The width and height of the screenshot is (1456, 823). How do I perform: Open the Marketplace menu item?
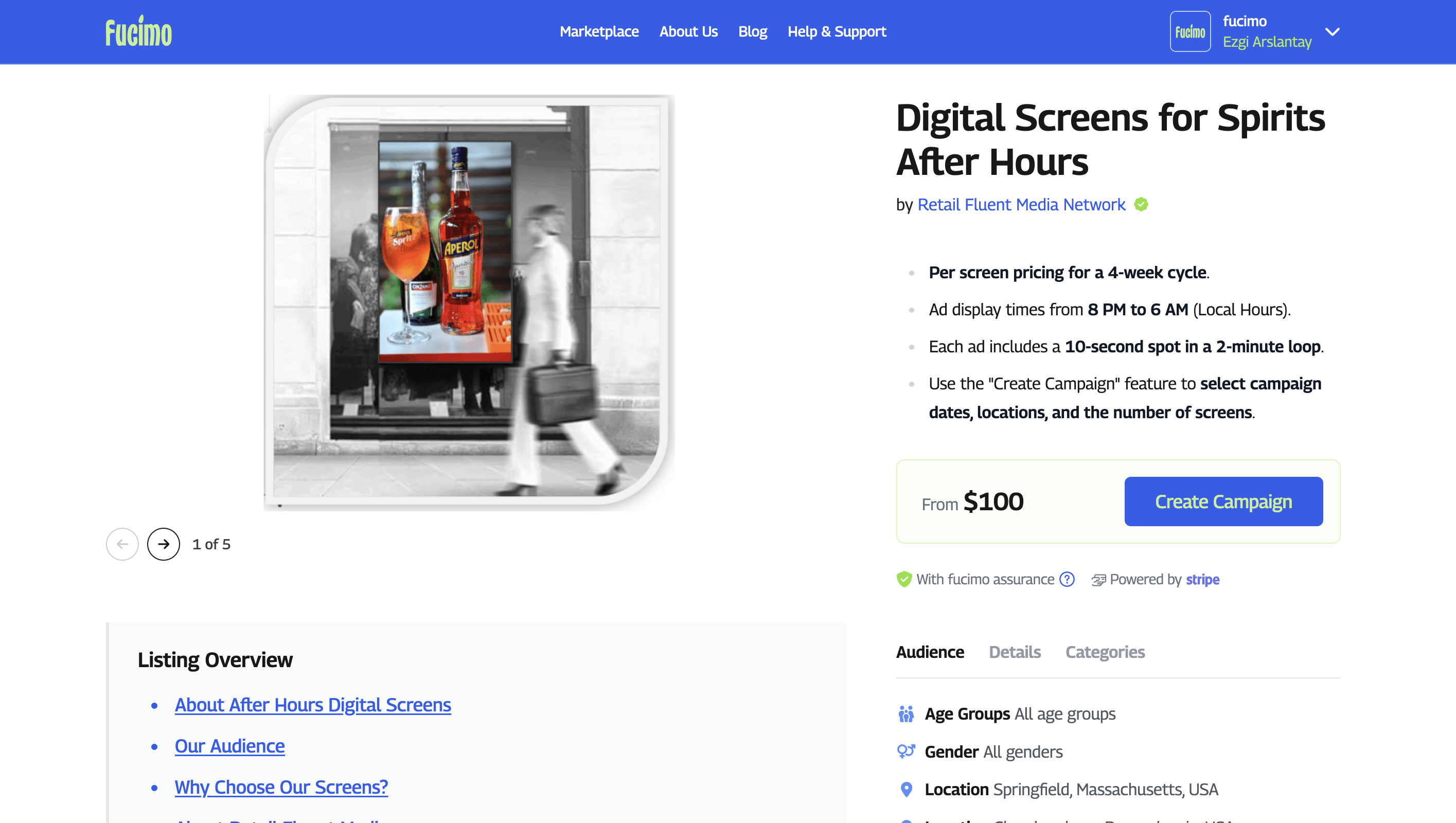[599, 32]
